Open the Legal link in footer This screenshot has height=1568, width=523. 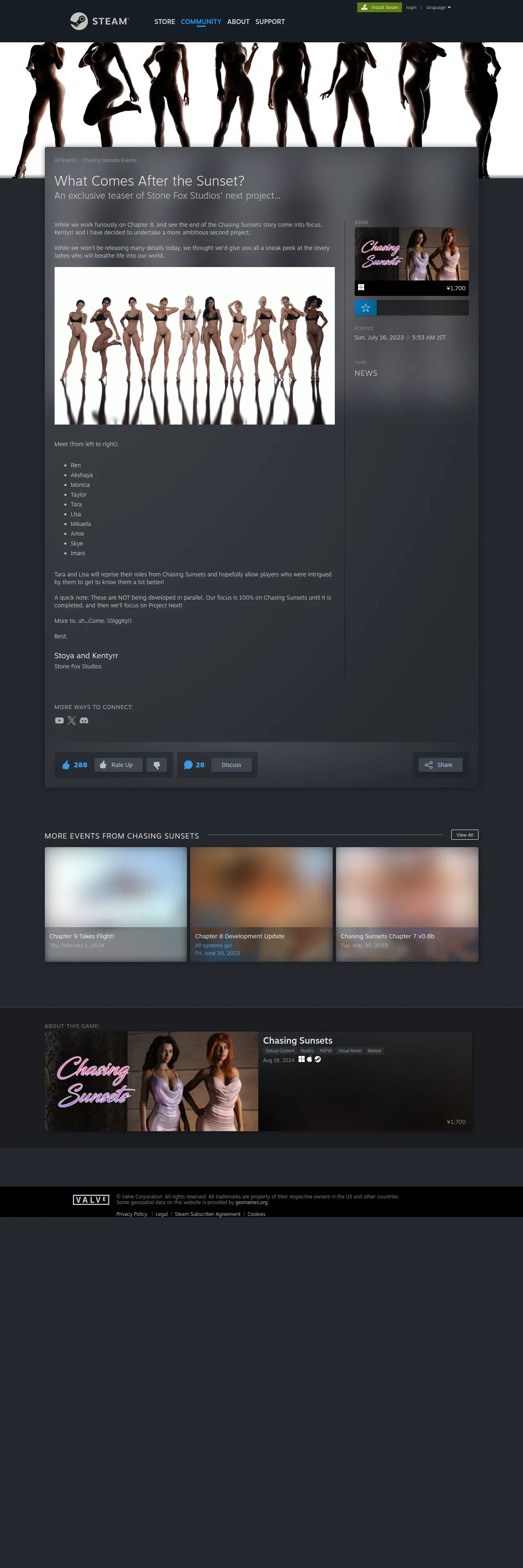pos(161,1214)
